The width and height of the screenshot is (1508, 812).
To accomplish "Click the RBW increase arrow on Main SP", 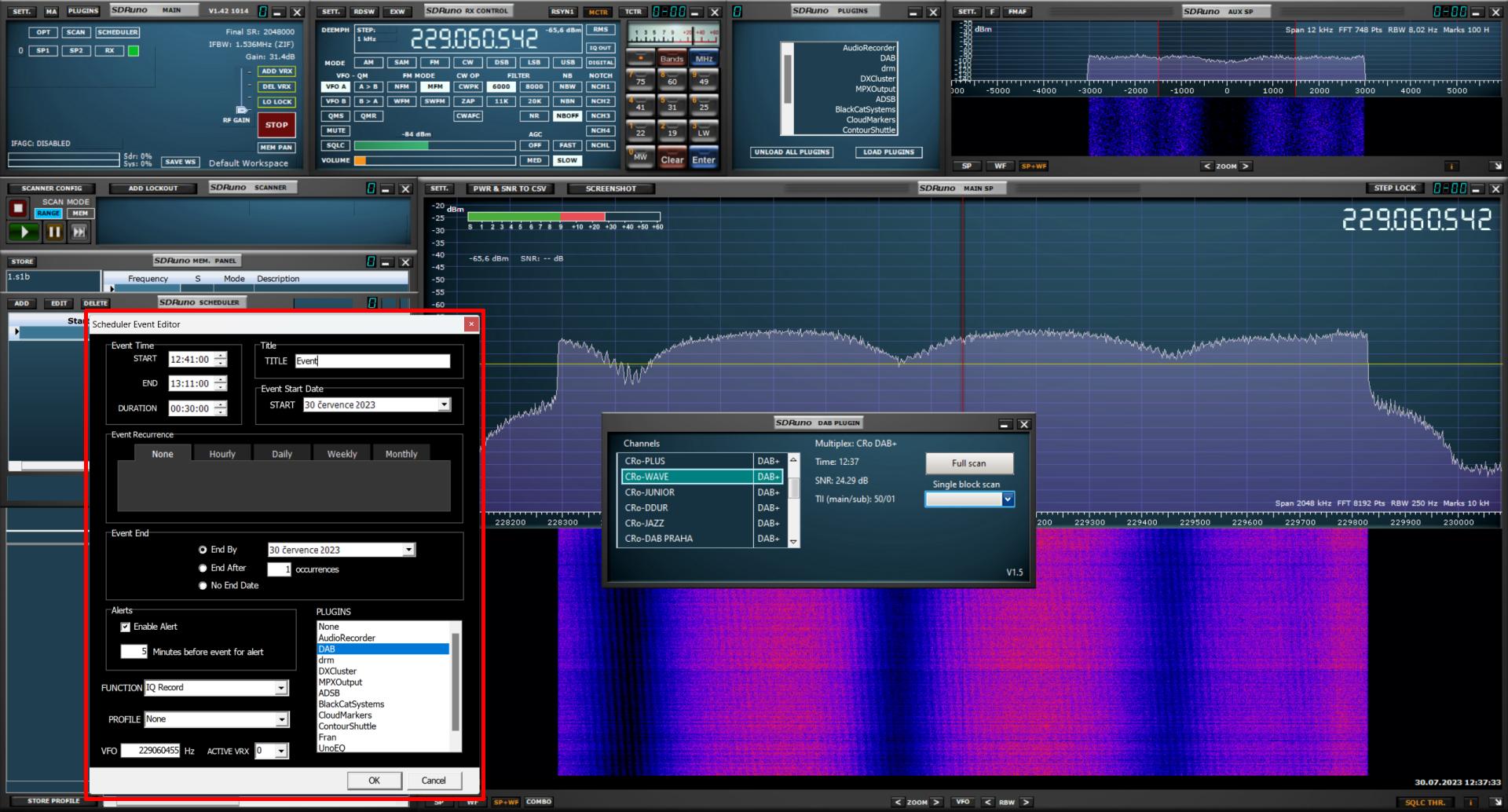I will click(1025, 802).
